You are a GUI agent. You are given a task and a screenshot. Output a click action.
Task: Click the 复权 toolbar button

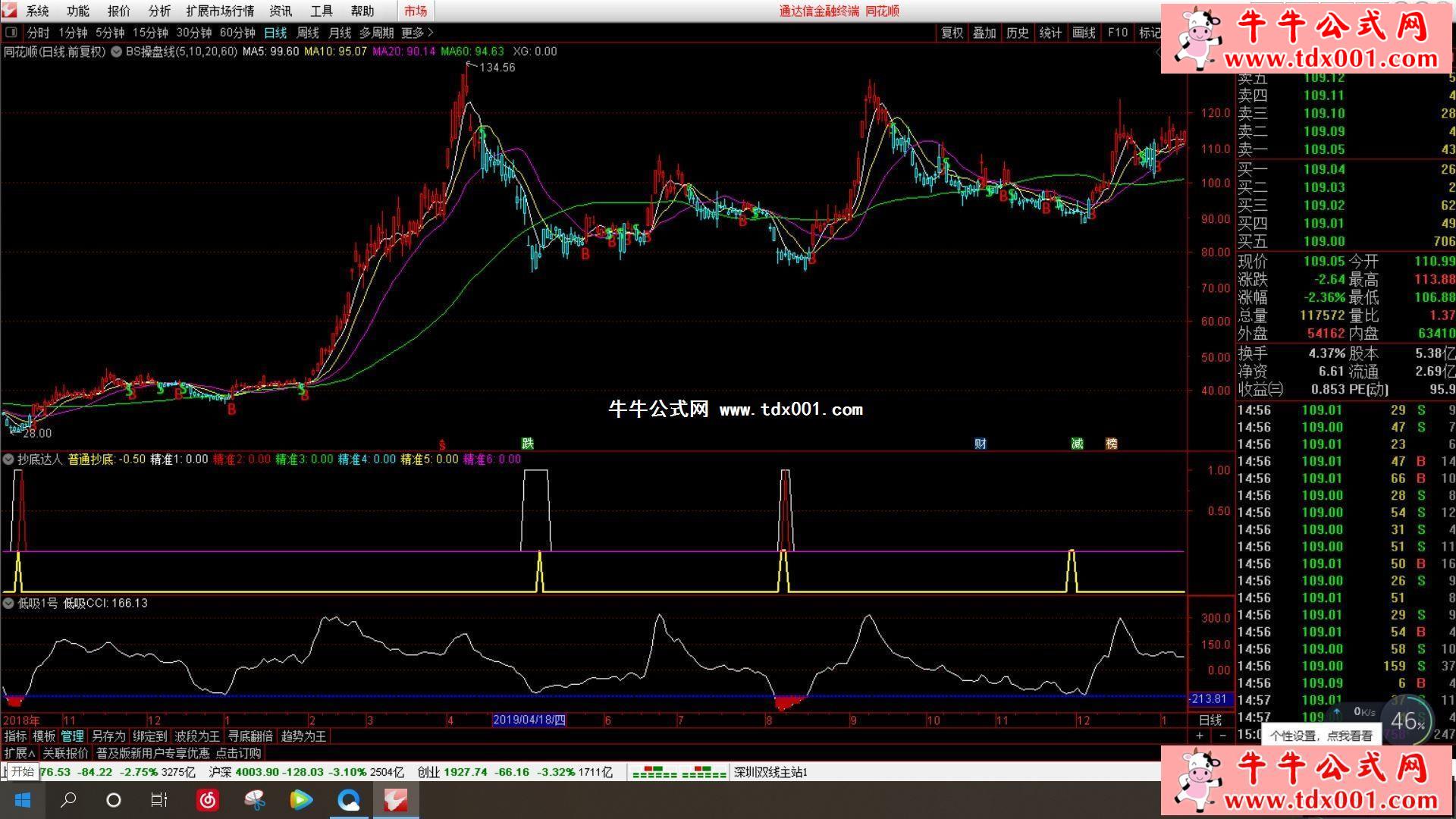click(x=952, y=33)
